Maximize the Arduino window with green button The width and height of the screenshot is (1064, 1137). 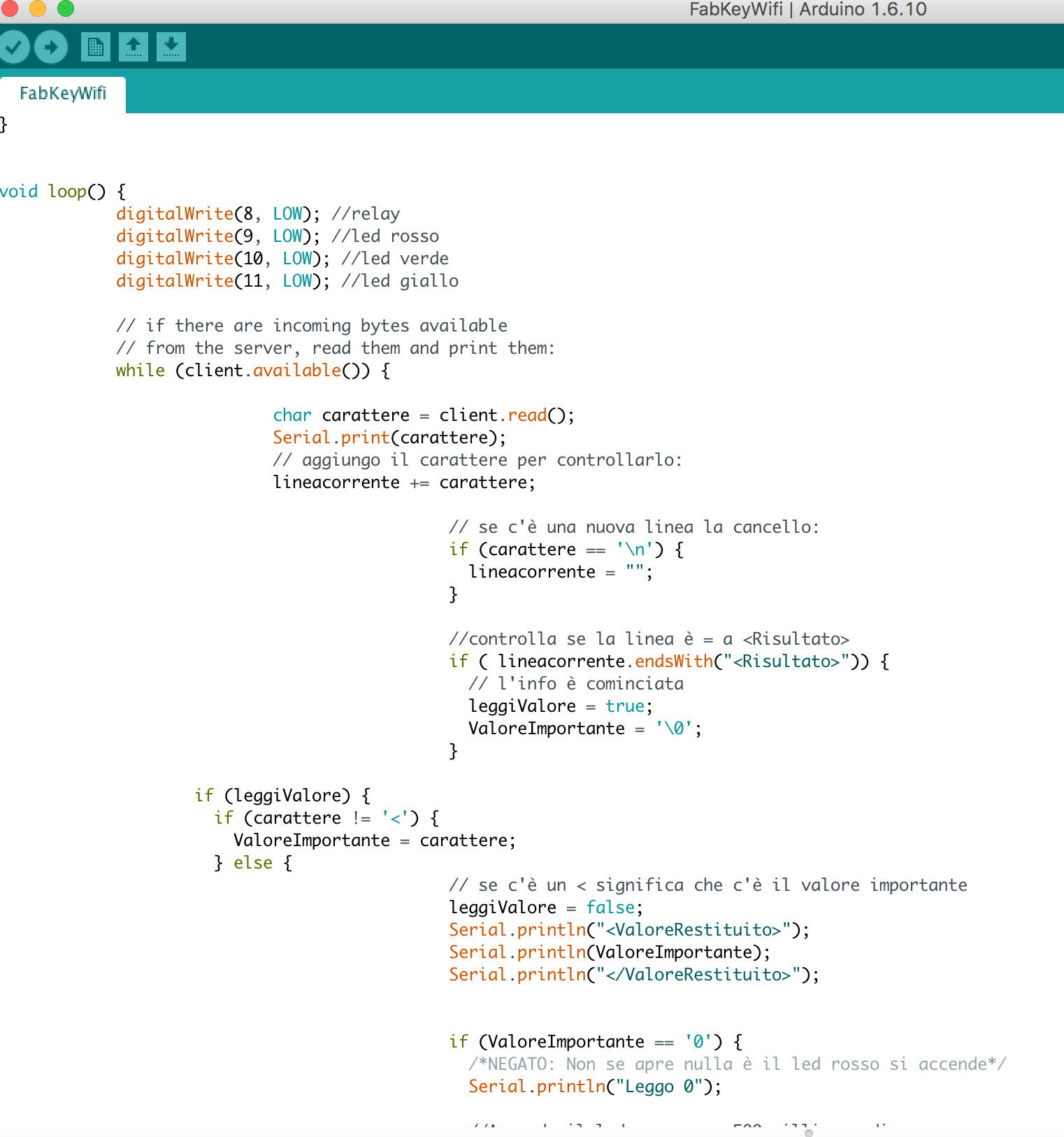tap(66, 8)
